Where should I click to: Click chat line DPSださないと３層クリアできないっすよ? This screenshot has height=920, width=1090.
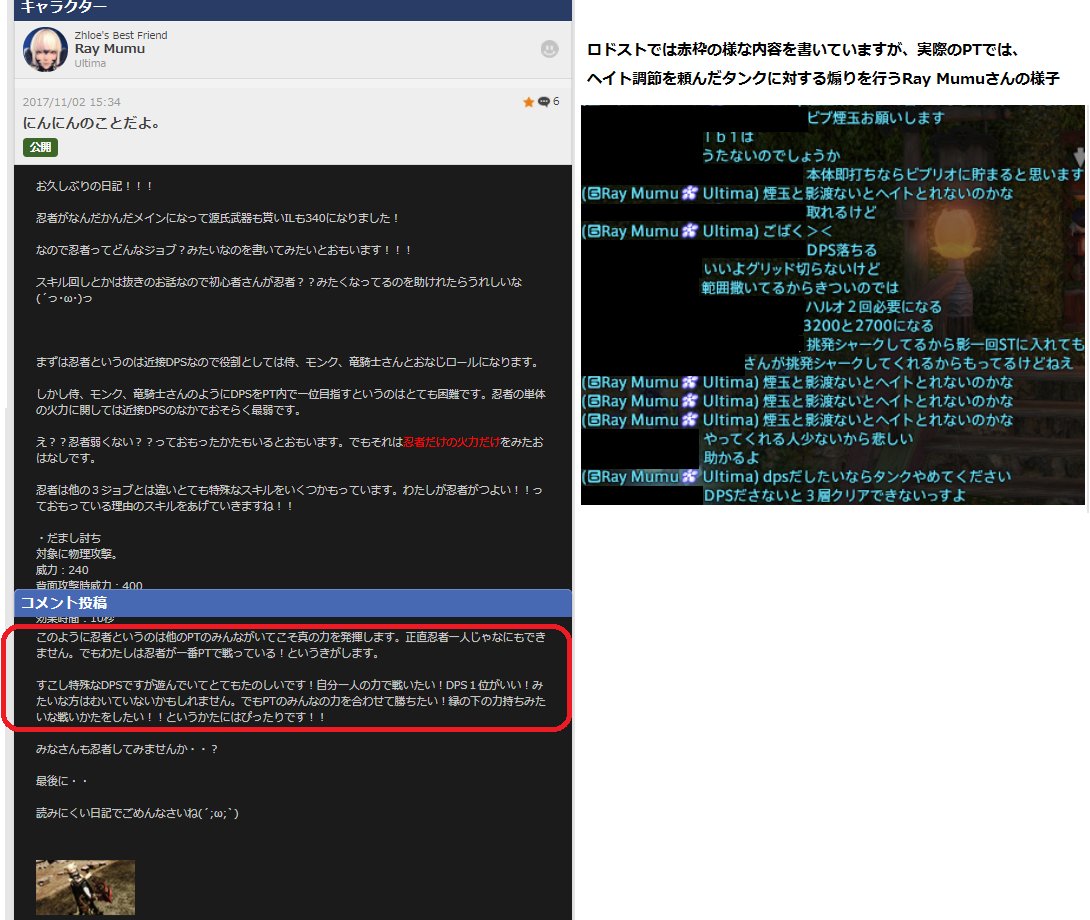[834, 495]
